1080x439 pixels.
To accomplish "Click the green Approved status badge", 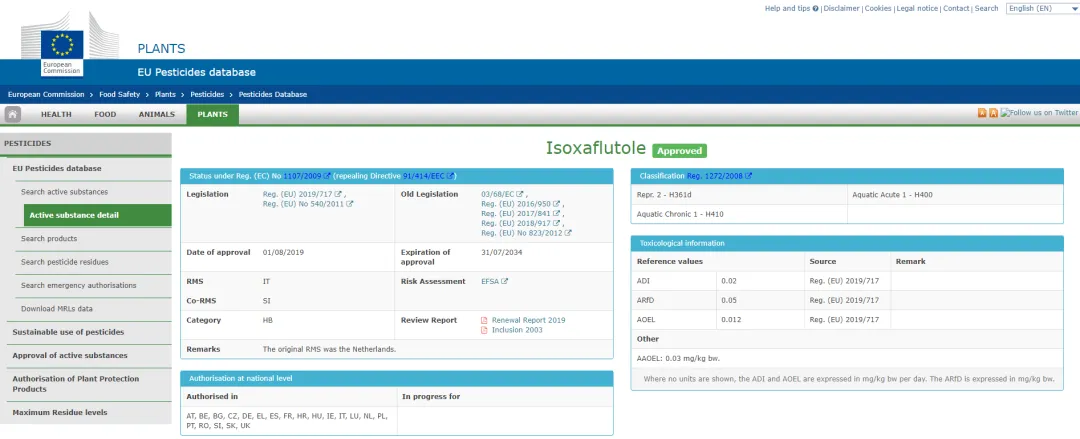I will pyautogui.click(x=679, y=150).
